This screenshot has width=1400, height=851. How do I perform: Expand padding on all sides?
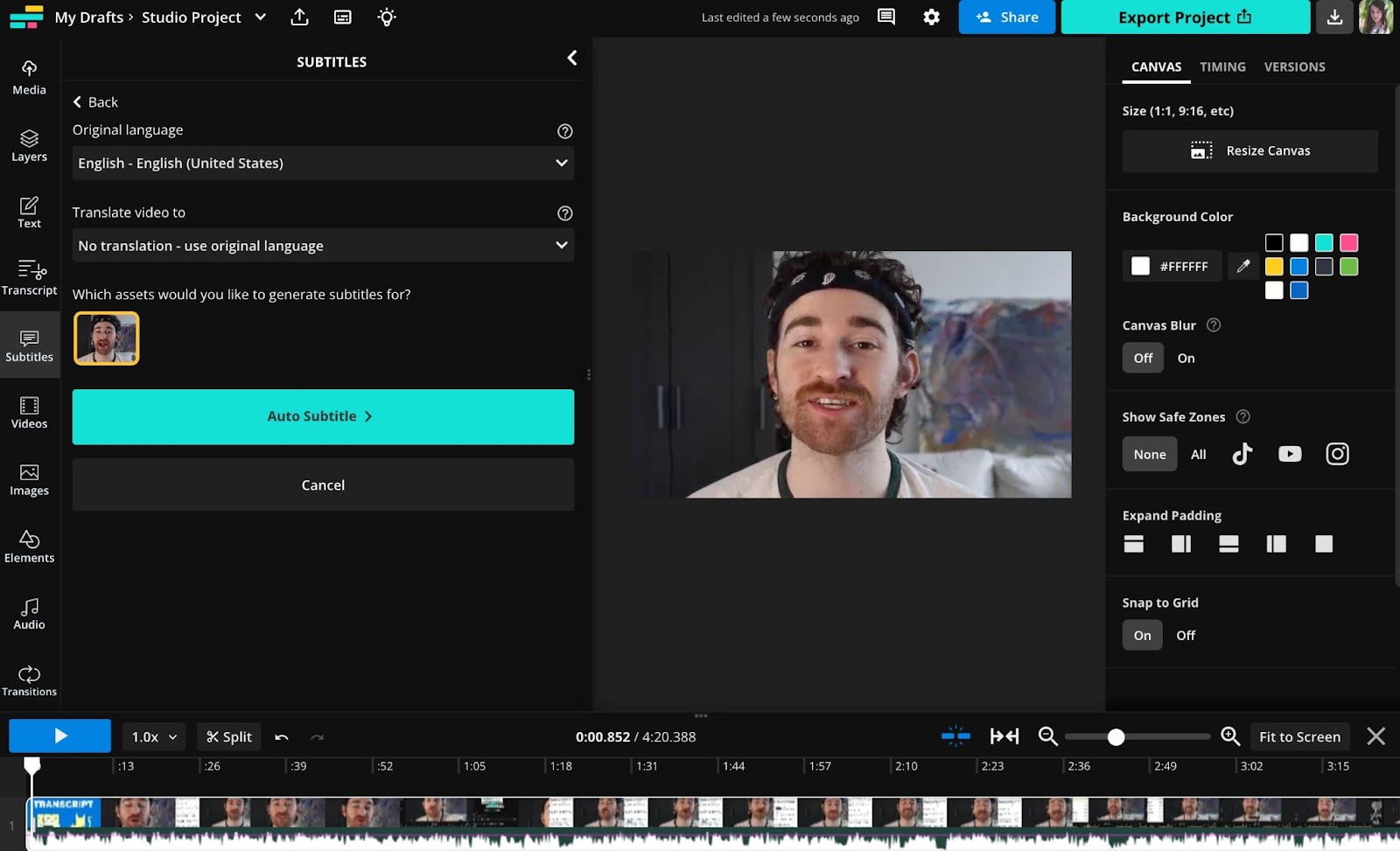tap(1324, 544)
